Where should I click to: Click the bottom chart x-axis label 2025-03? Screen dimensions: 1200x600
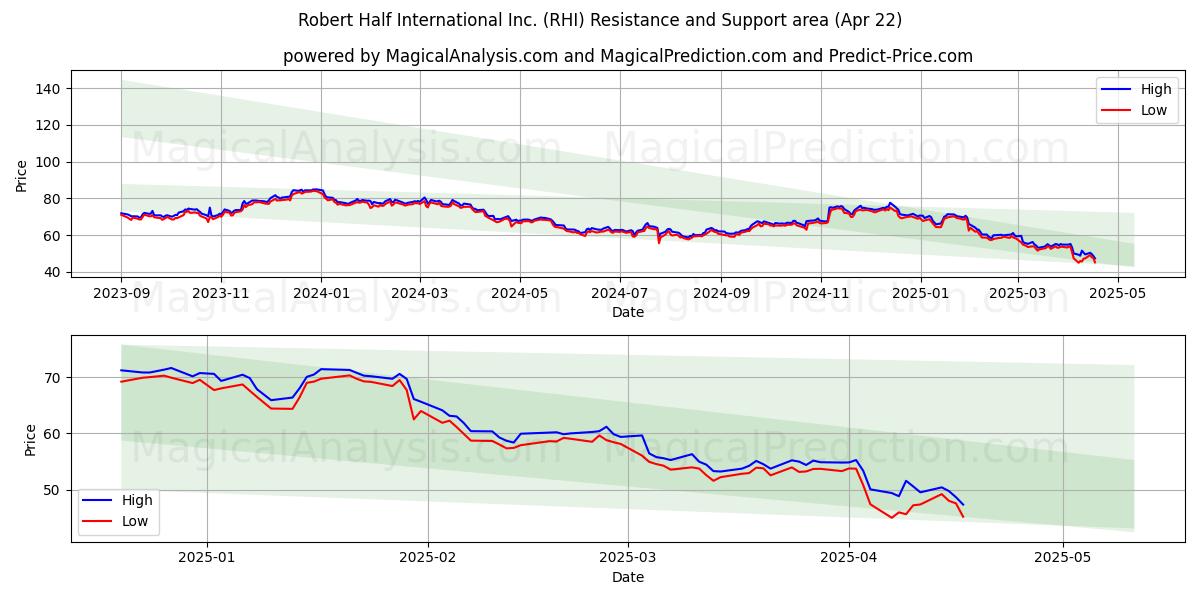[628, 560]
